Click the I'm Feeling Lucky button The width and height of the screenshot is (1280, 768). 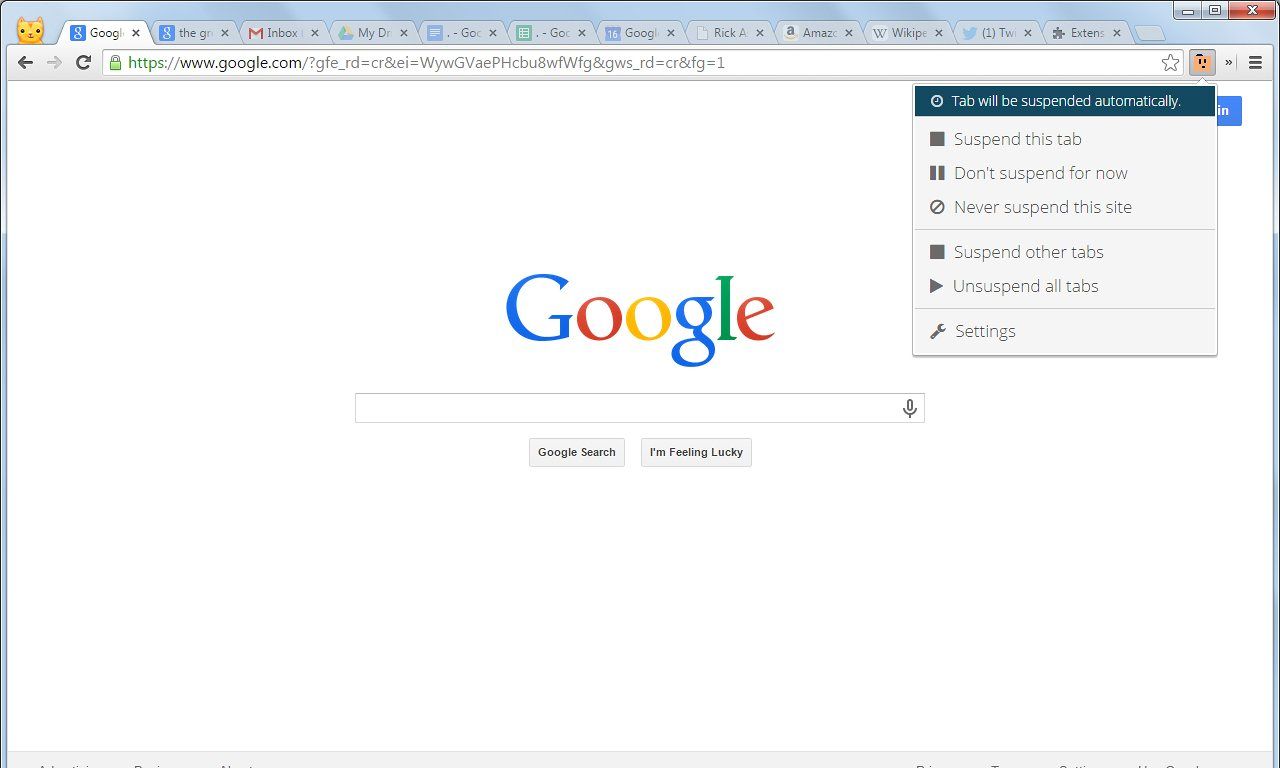(x=696, y=452)
